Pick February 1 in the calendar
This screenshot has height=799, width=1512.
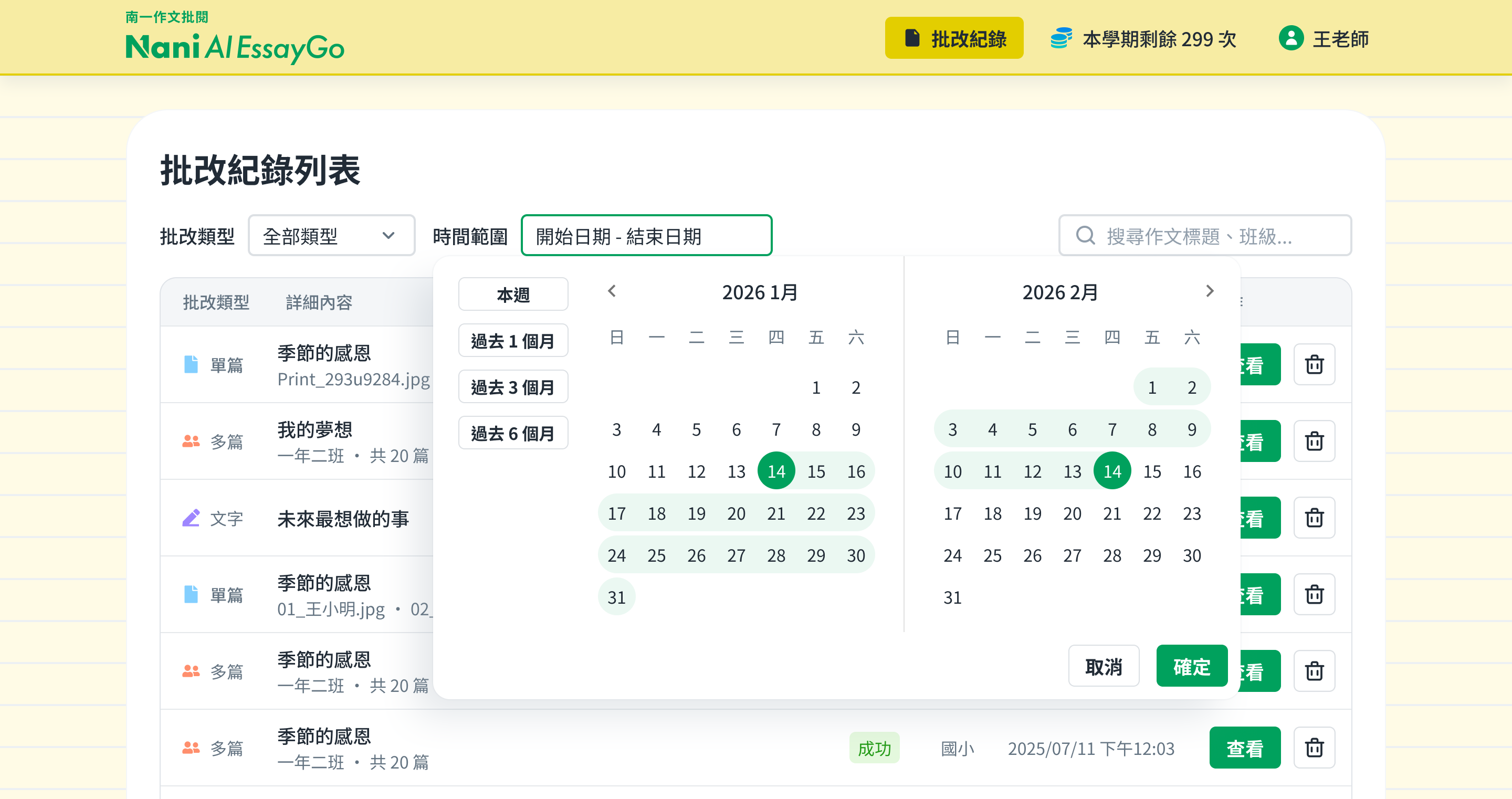[x=1152, y=387]
